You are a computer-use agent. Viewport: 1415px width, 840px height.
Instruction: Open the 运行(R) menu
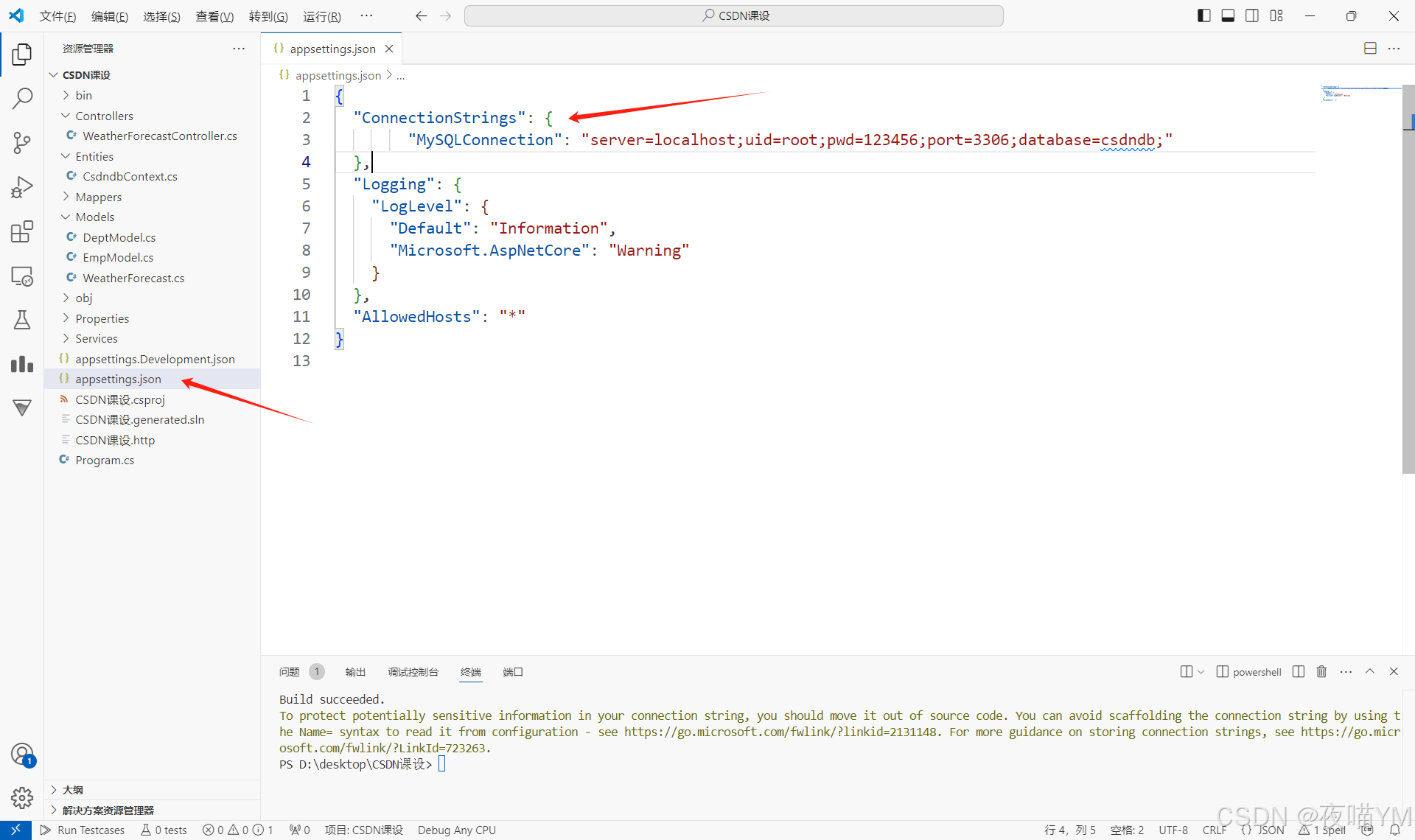pos(322,16)
